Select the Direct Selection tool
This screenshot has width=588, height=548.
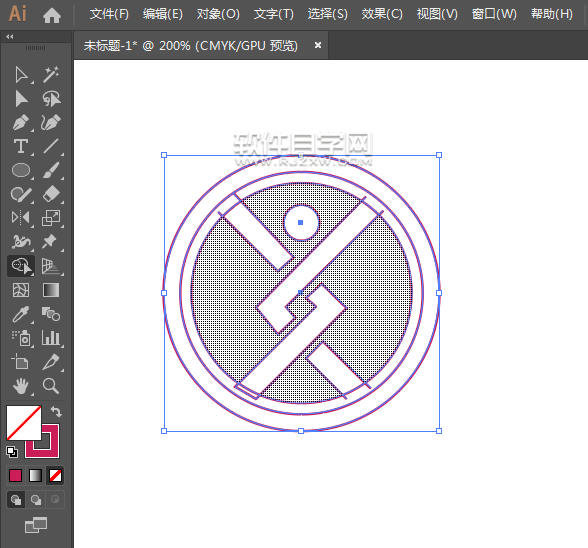click(21, 99)
